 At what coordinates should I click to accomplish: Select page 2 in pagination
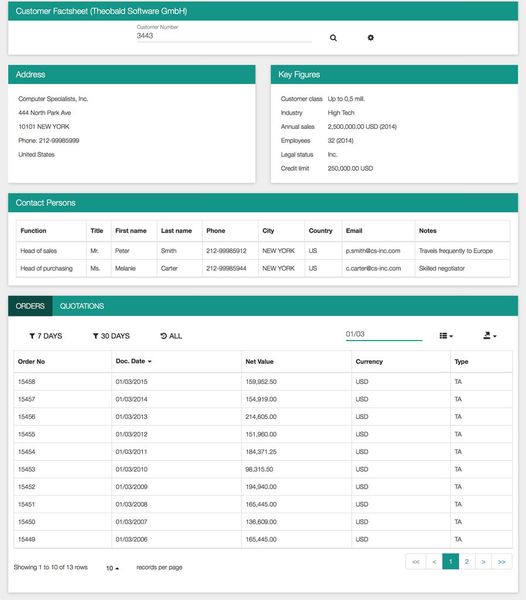pyautogui.click(x=467, y=562)
